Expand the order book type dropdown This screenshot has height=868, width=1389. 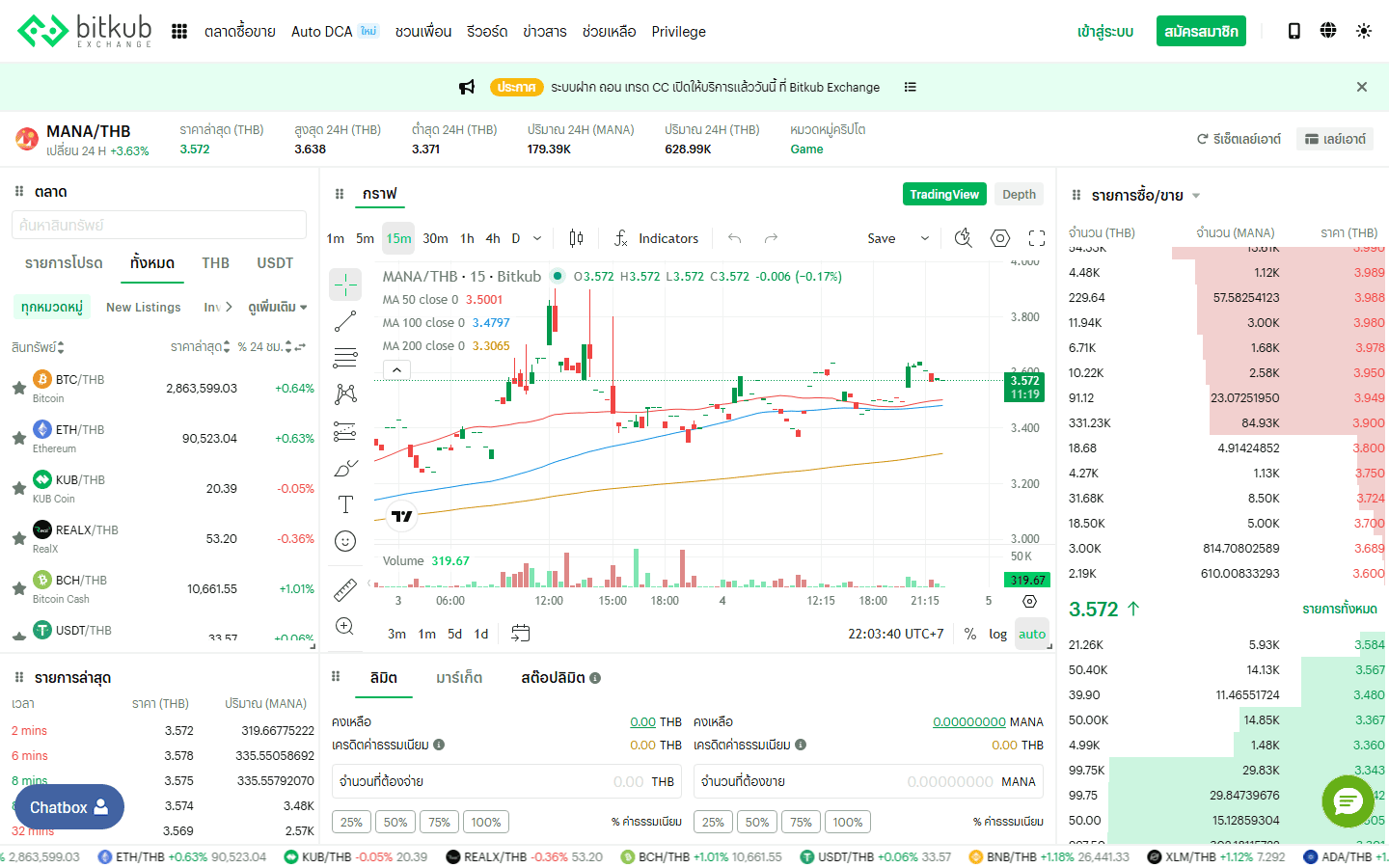point(1196,196)
